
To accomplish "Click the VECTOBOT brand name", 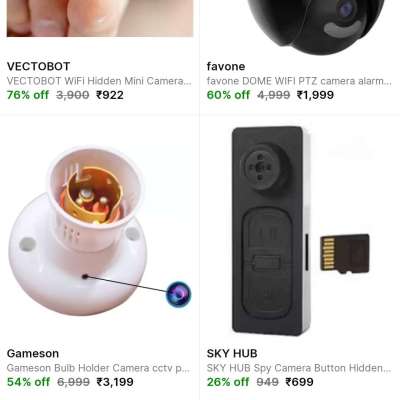I will (38, 66).
